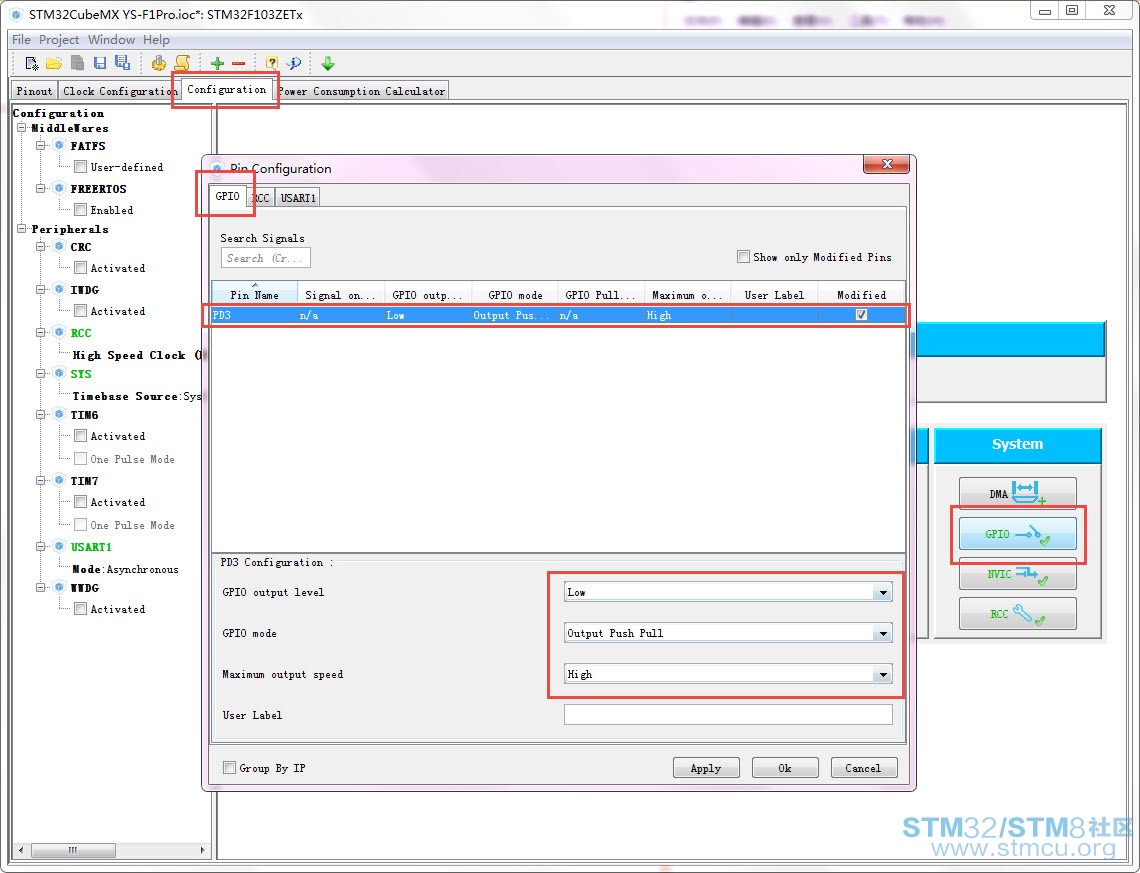Viewport: 1140px width, 873px height.
Task: Click the TIM6 peripheral icon in tree
Action: 60,415
